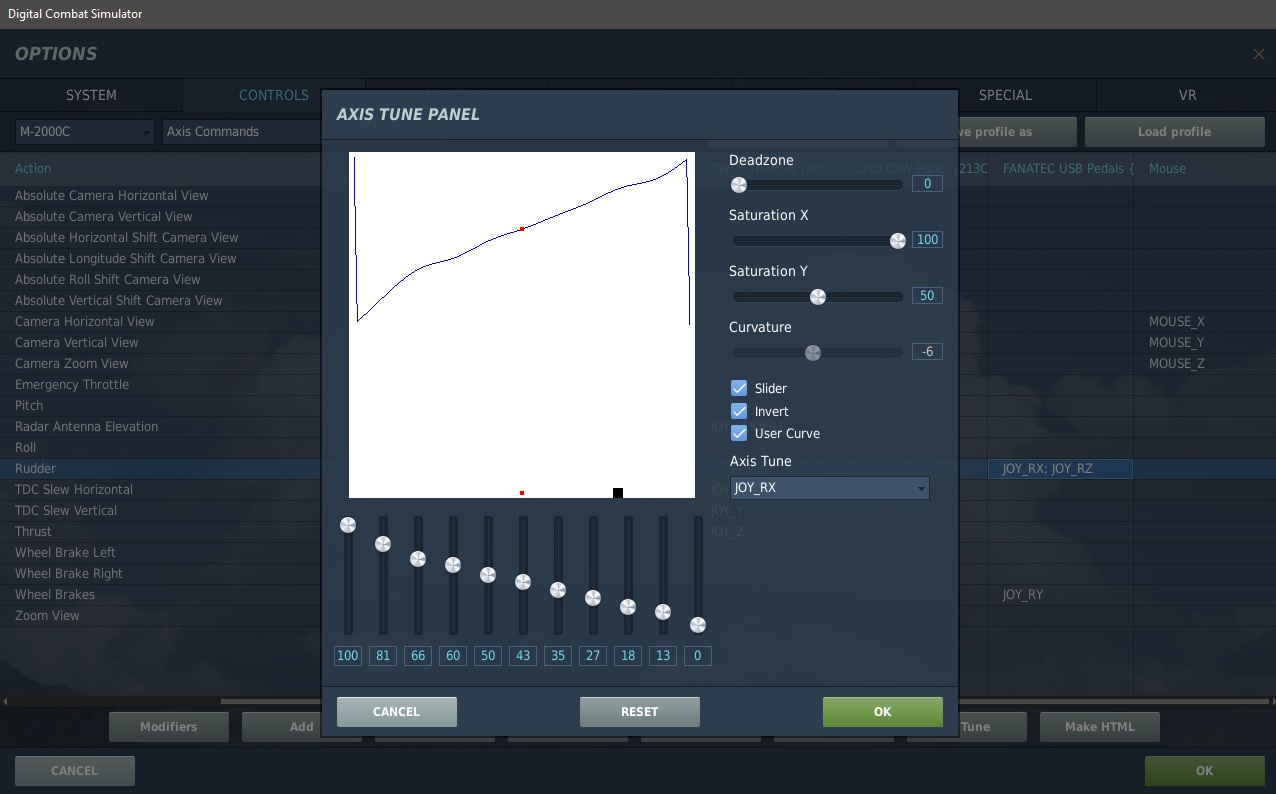
Task: Click the MOUSE_Z binding cell
Action: click(x=1204, y=363)
